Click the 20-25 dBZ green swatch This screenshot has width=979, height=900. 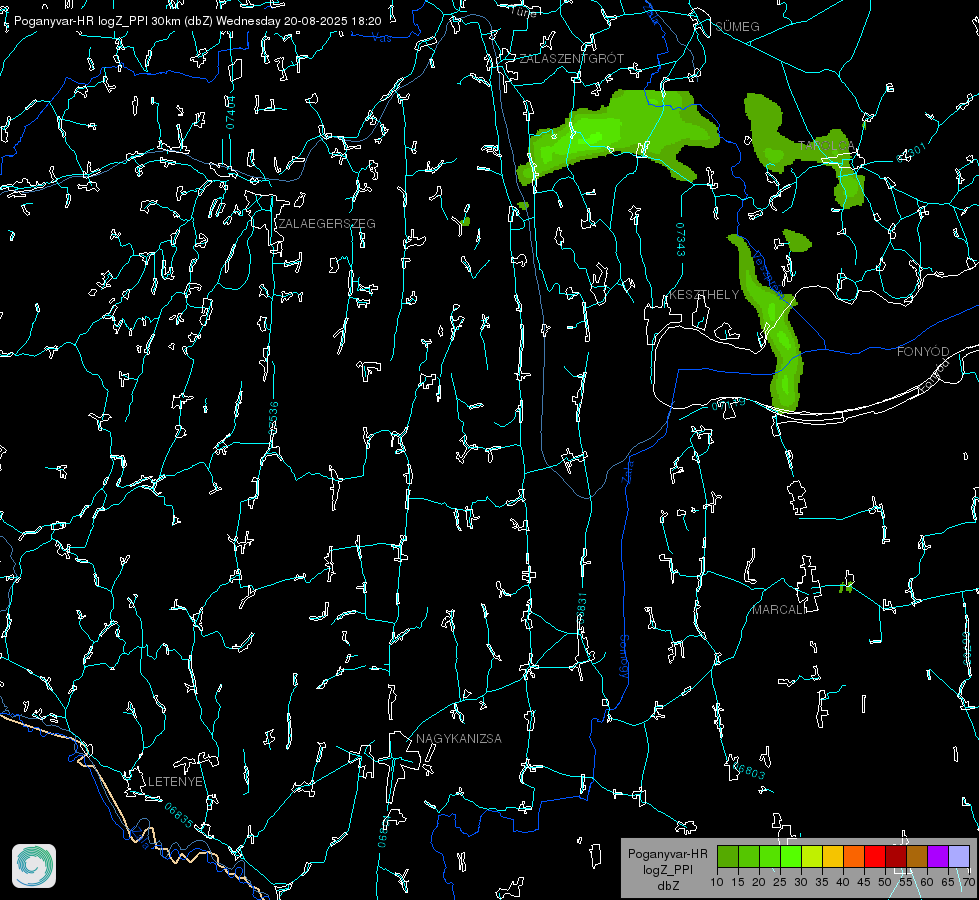(770, 856)
